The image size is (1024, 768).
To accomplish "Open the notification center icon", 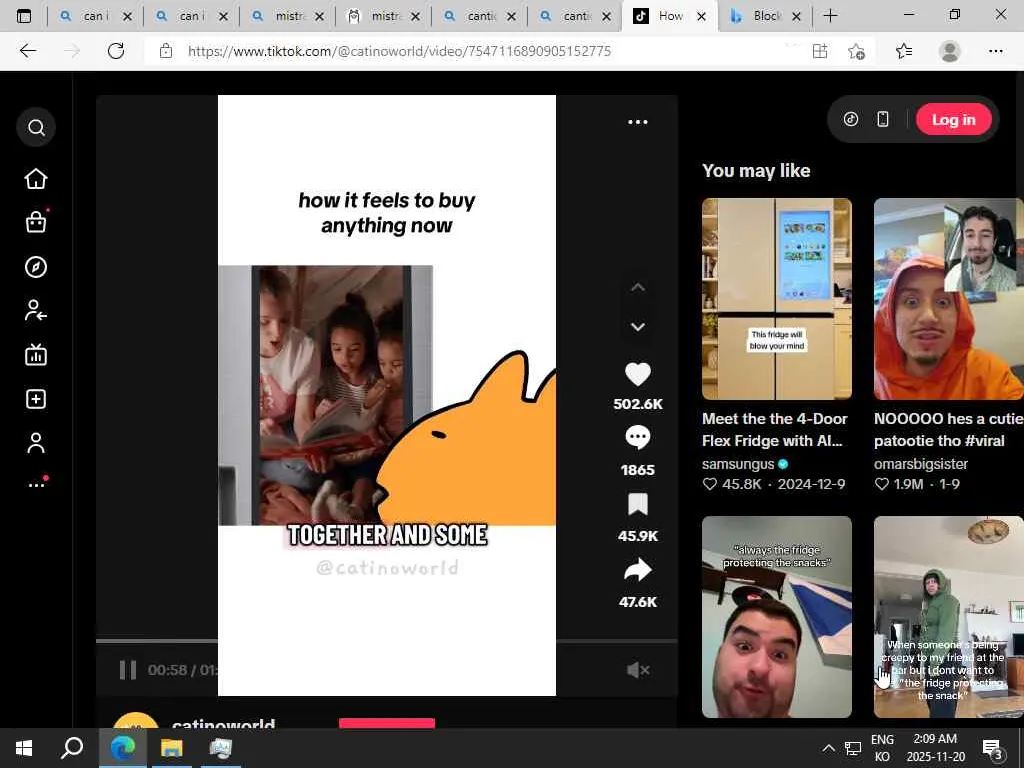I will 992,749.
